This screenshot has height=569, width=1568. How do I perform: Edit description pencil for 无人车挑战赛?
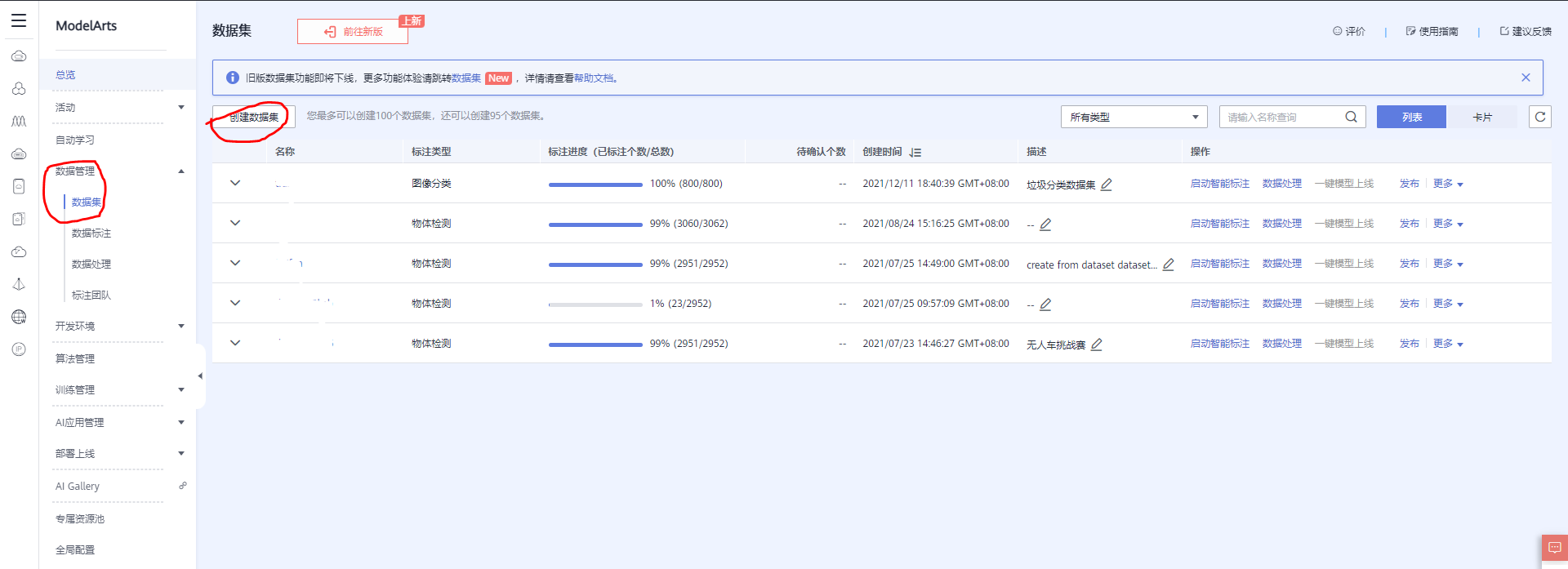(x=1097, y=345)
